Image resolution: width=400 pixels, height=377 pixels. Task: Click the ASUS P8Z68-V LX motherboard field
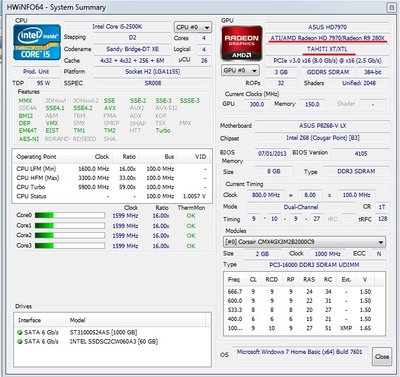(322, 126)
